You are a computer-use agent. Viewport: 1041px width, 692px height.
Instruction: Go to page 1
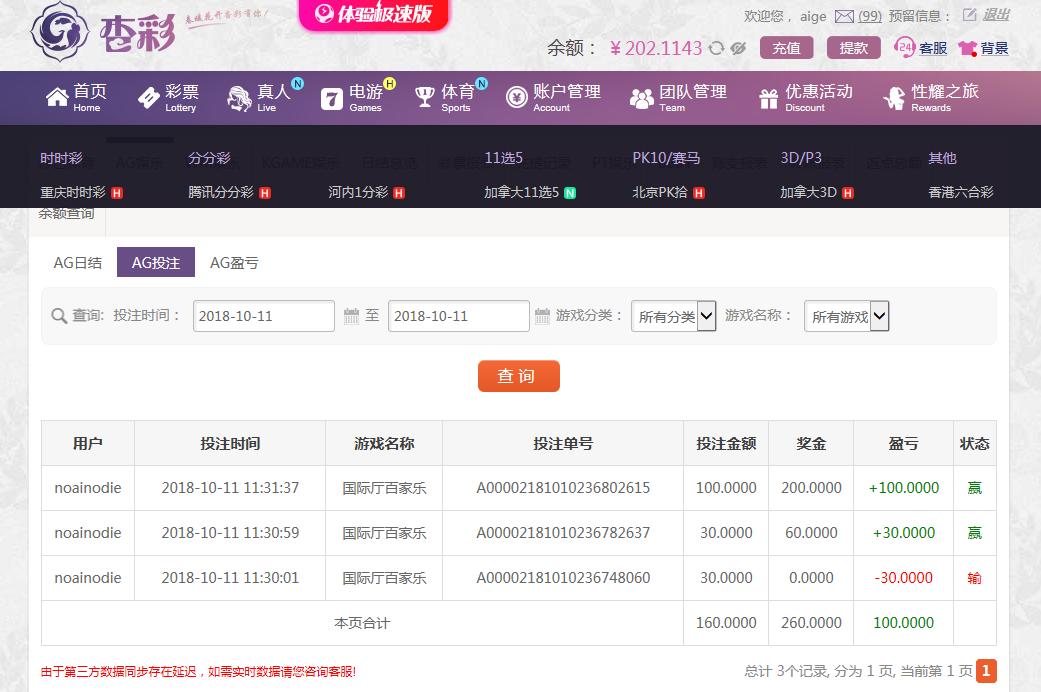coord(986,671)
